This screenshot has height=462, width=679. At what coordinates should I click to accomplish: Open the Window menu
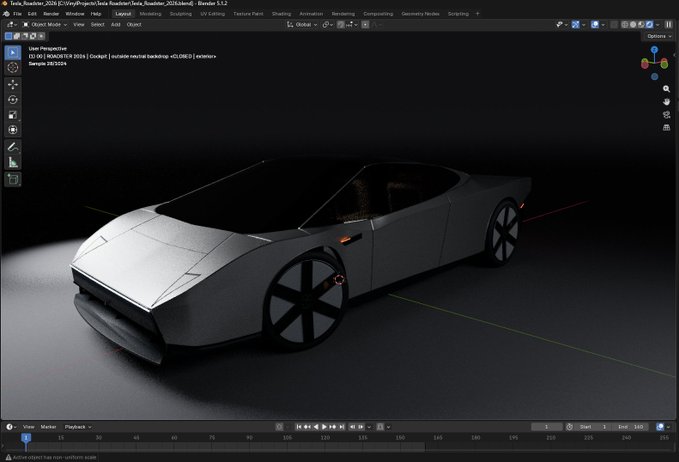pos(74,14)
